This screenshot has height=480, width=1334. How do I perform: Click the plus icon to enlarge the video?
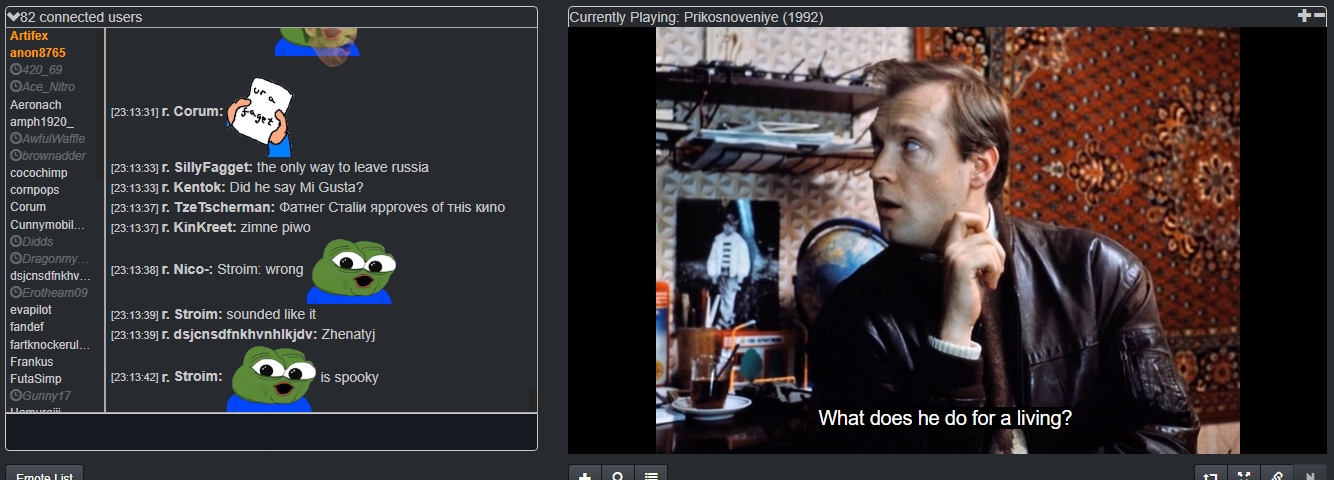pyautogui.click(x=1303, y=15)
